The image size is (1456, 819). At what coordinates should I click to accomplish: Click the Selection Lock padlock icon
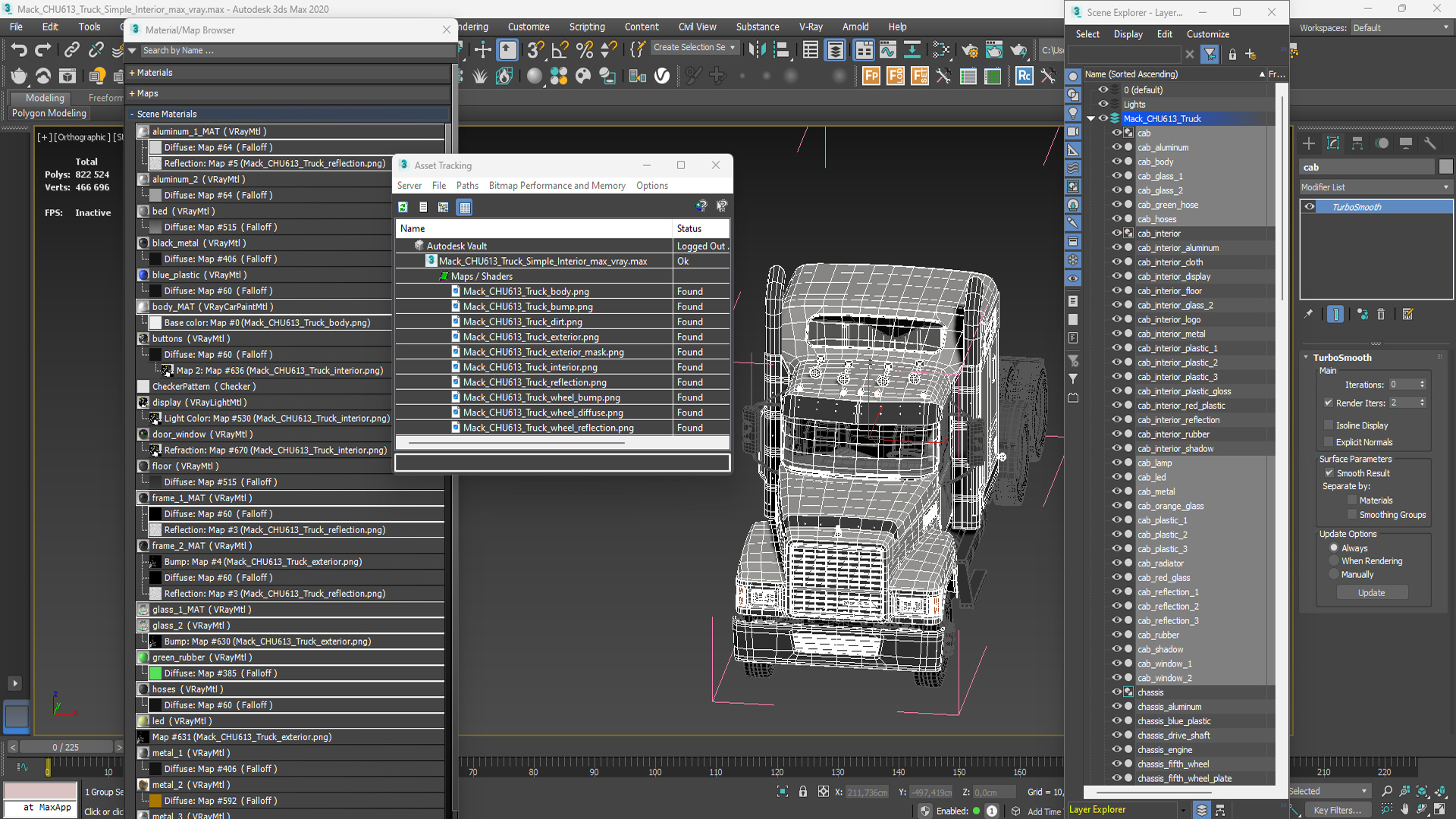point(803,792)
